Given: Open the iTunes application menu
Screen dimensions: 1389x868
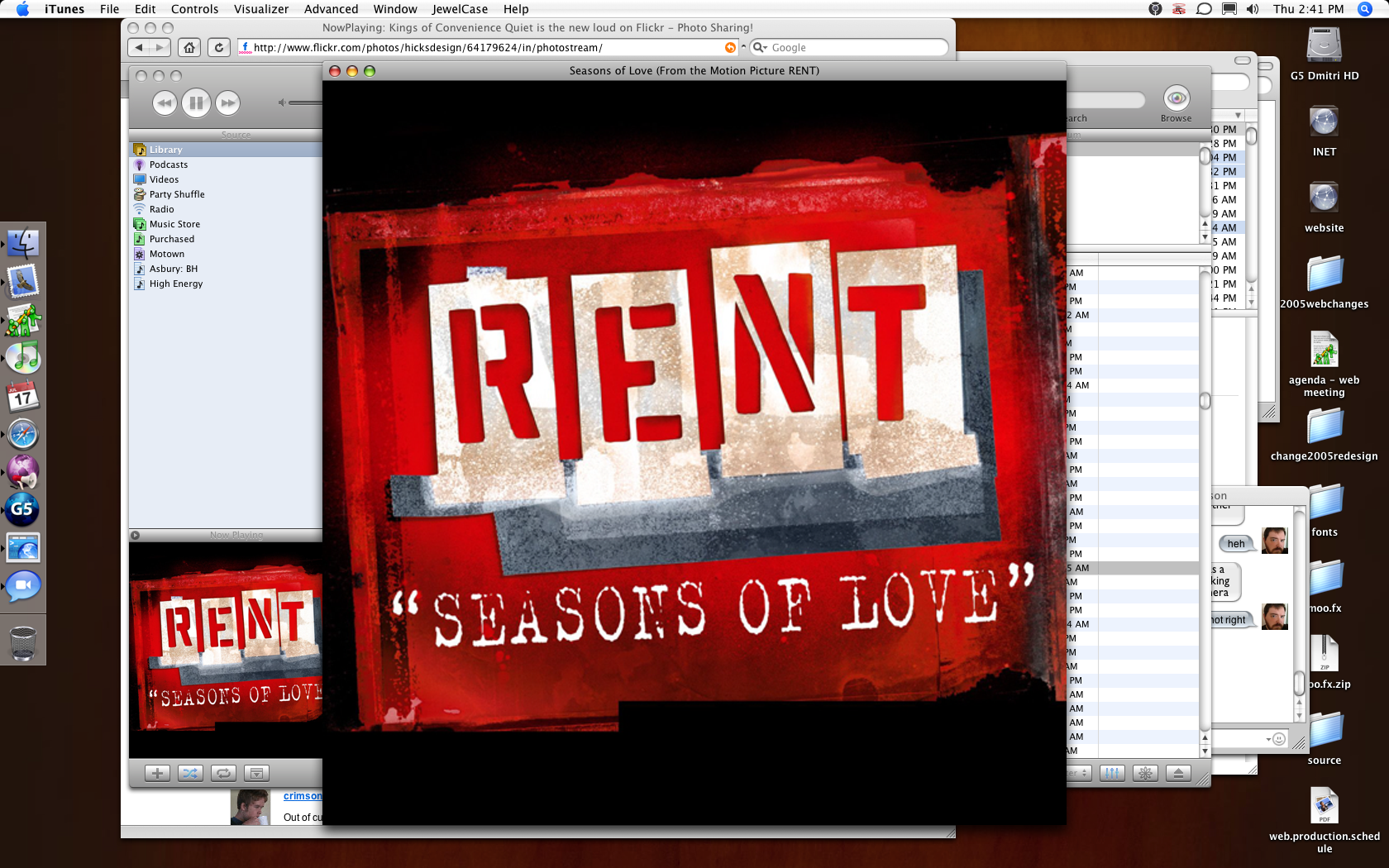Looking at the screenshot, I should [x=64, y=9].
